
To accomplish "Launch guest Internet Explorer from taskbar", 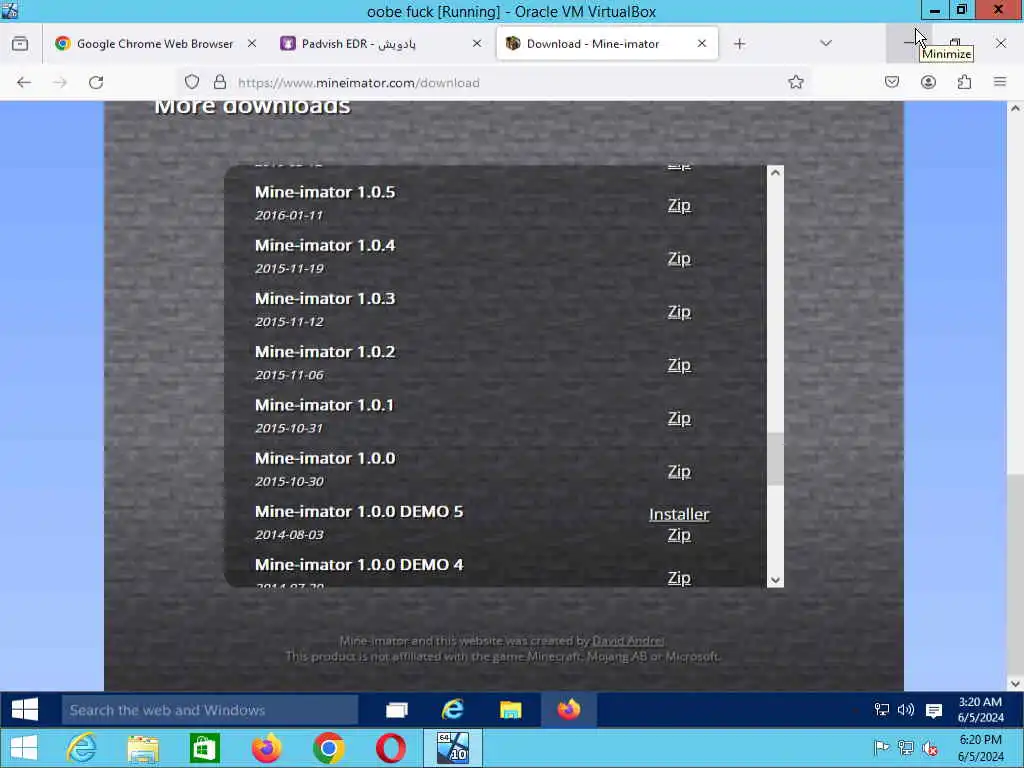I will point(453,710).
